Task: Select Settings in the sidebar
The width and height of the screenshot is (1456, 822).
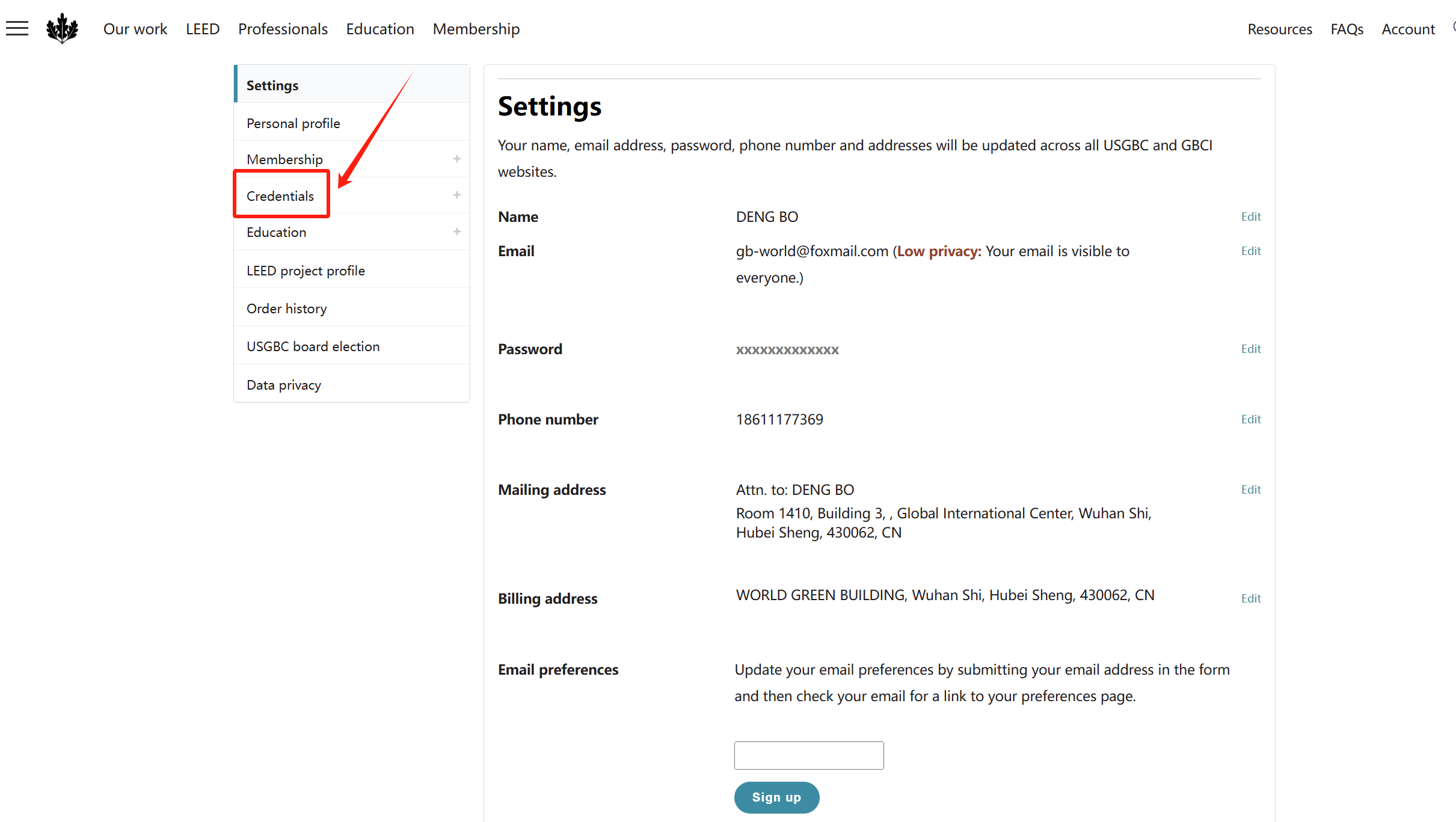Action: 352,85
